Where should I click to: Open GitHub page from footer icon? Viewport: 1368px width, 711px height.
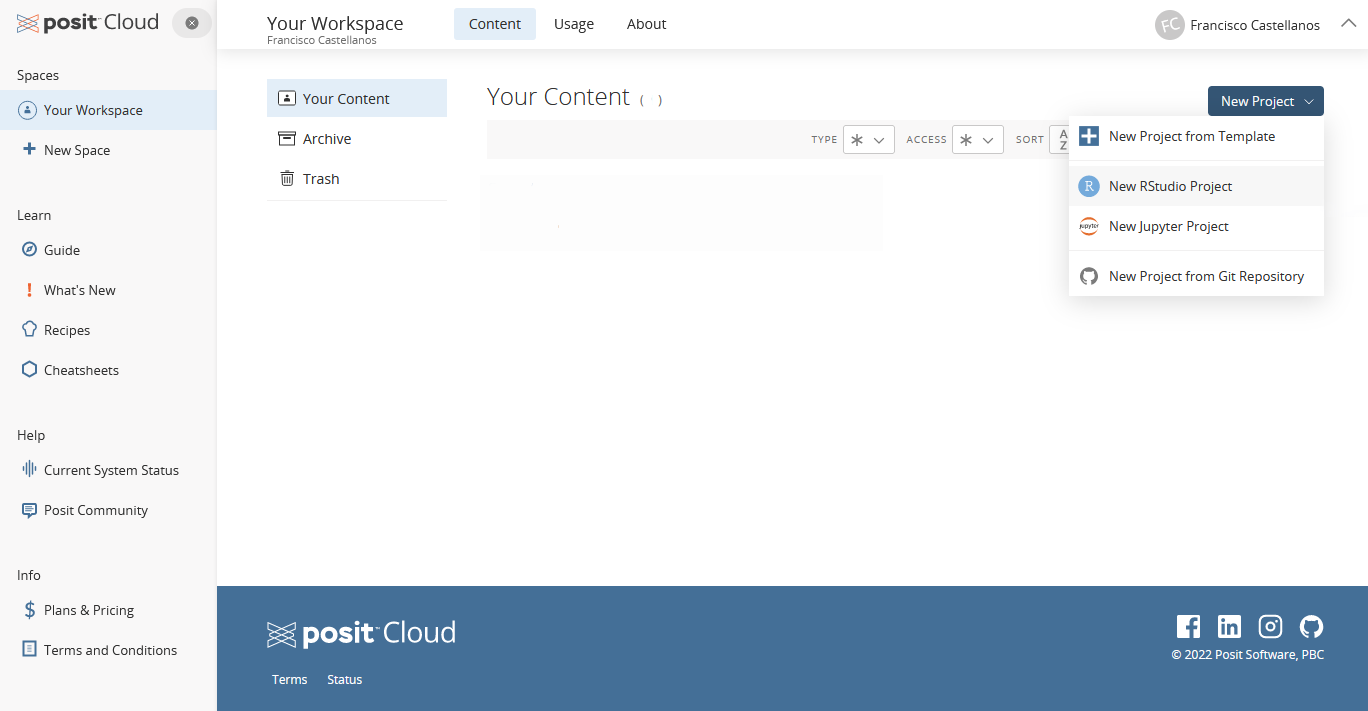point(1311,627)
